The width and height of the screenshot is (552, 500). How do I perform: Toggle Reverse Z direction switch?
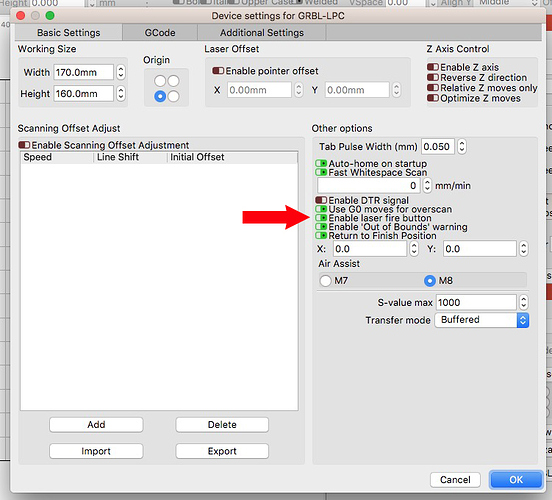(x=433, y=77)
